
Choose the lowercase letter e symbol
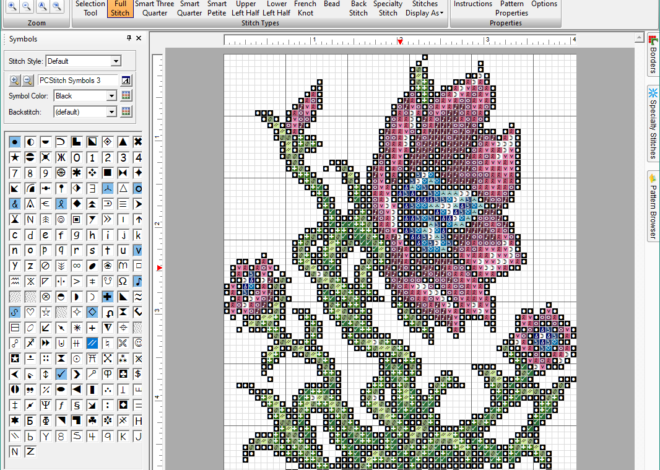45,235
